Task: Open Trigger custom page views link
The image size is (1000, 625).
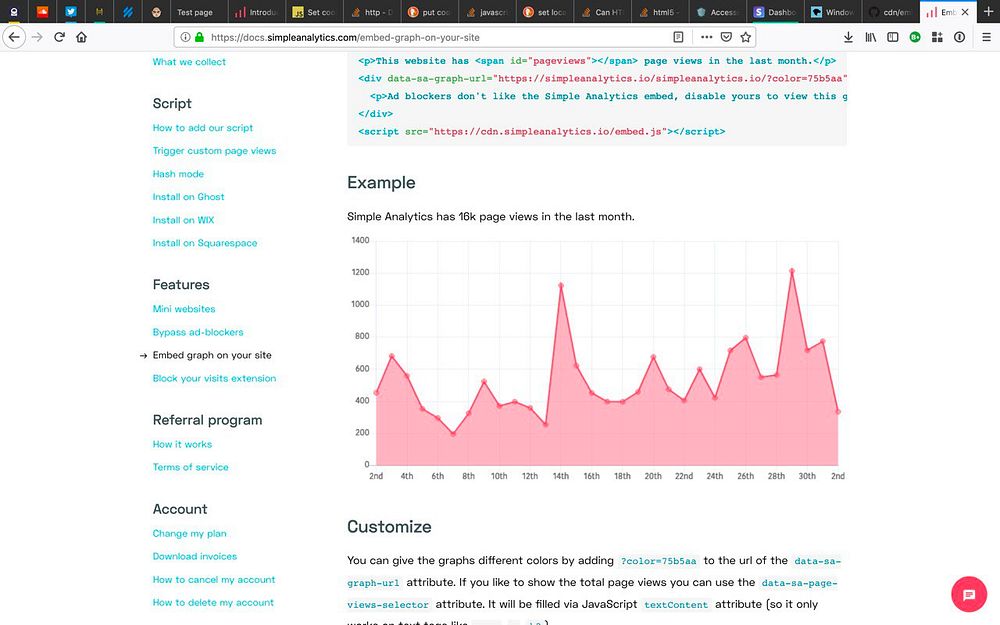Action: (x=214, y=151)
